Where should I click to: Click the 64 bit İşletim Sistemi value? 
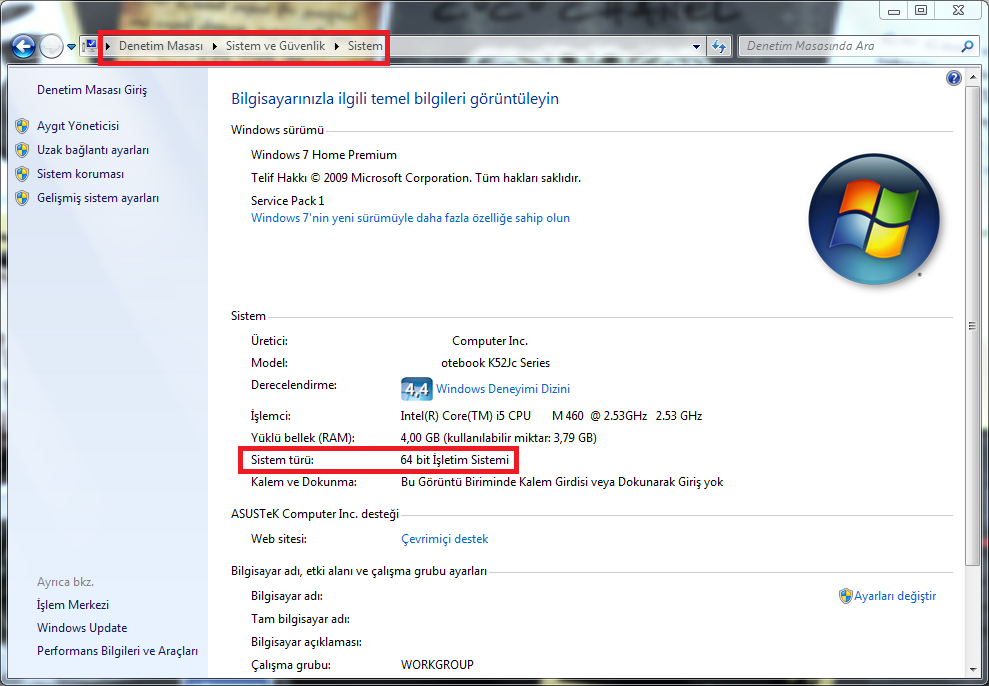(x=455, y=460)
